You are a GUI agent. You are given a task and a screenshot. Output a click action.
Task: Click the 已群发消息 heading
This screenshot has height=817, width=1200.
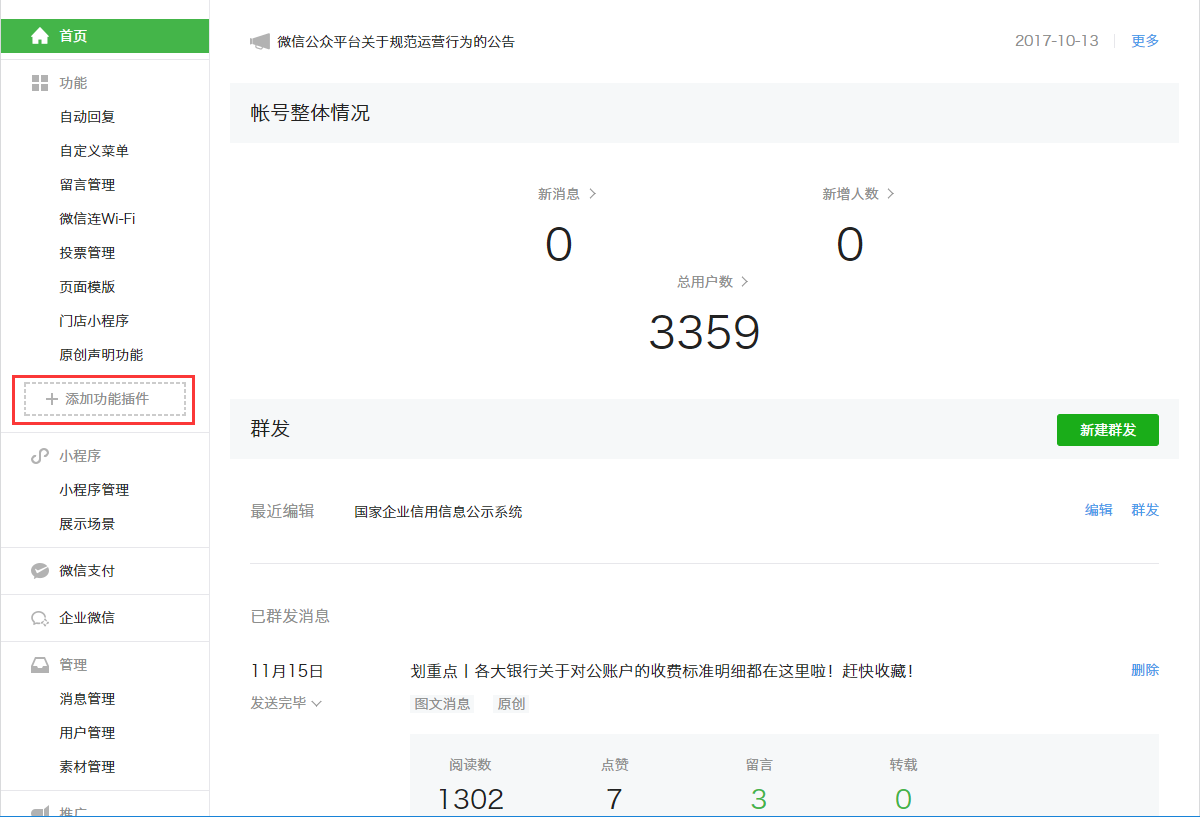click(x=290, y=616)
